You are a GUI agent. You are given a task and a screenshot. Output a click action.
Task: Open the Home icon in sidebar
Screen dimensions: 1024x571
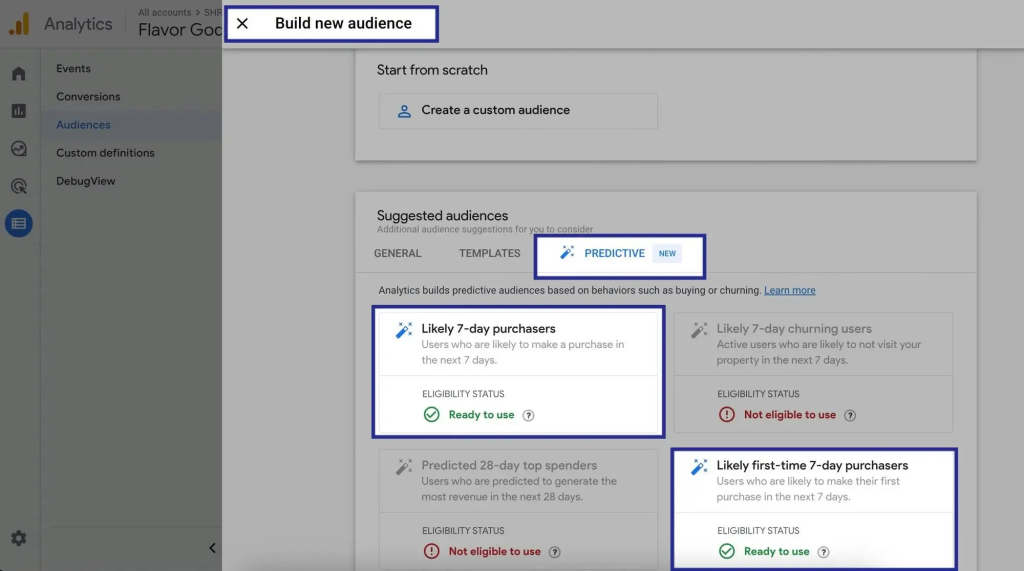pyautogui.click(x=18, y=74)
